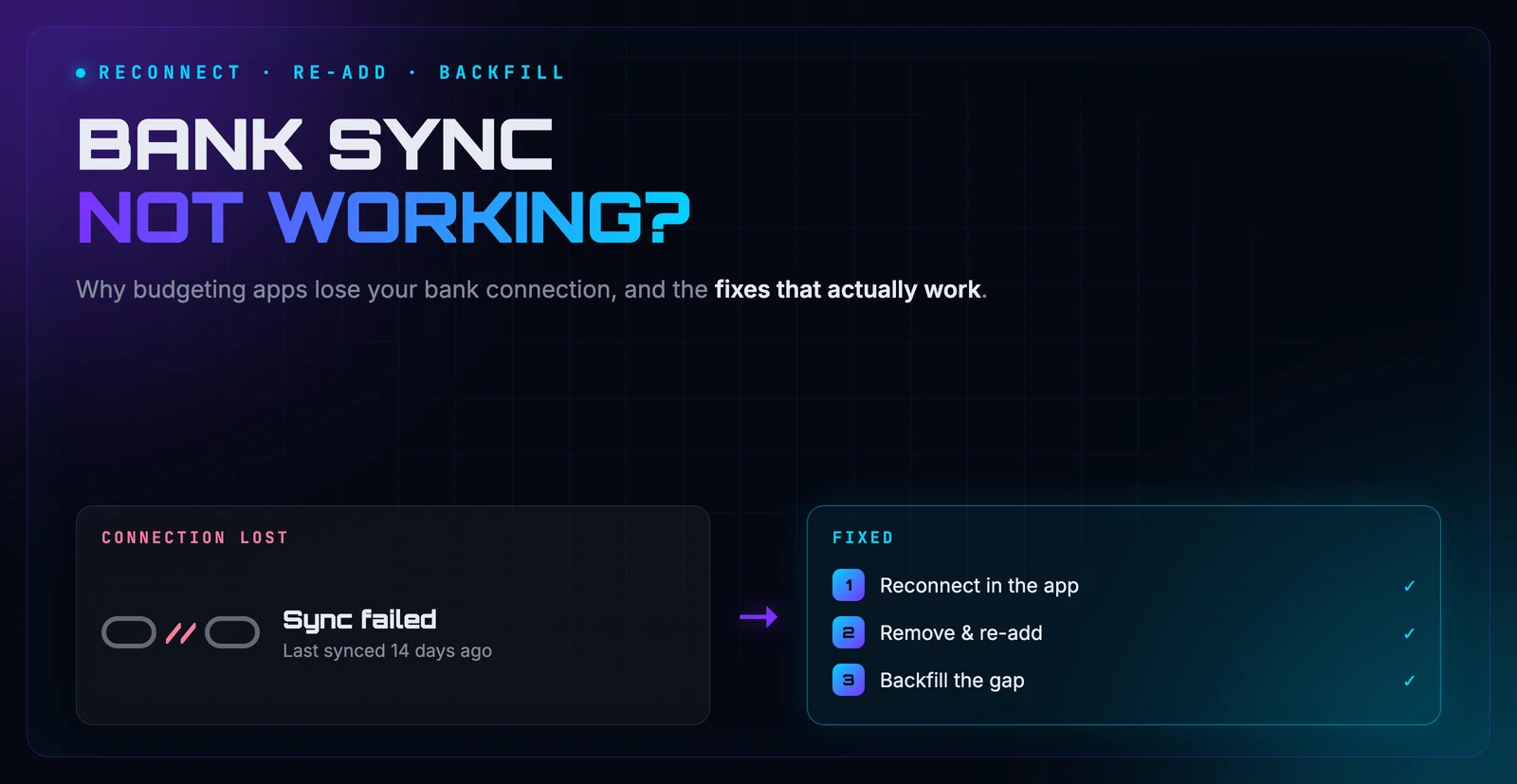
Task: Click the number 1 step badge
Action: pos(849,586)
